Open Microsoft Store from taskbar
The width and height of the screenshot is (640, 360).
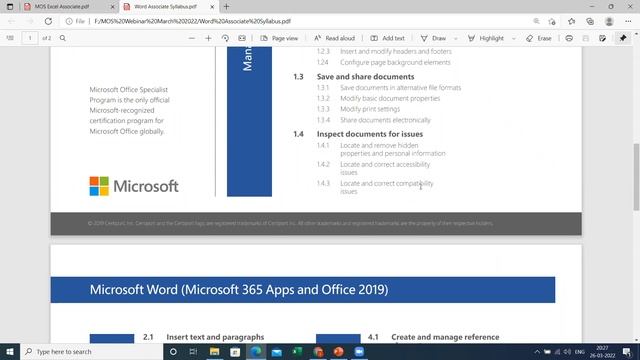pyautogui.click(x=235, y=351)
